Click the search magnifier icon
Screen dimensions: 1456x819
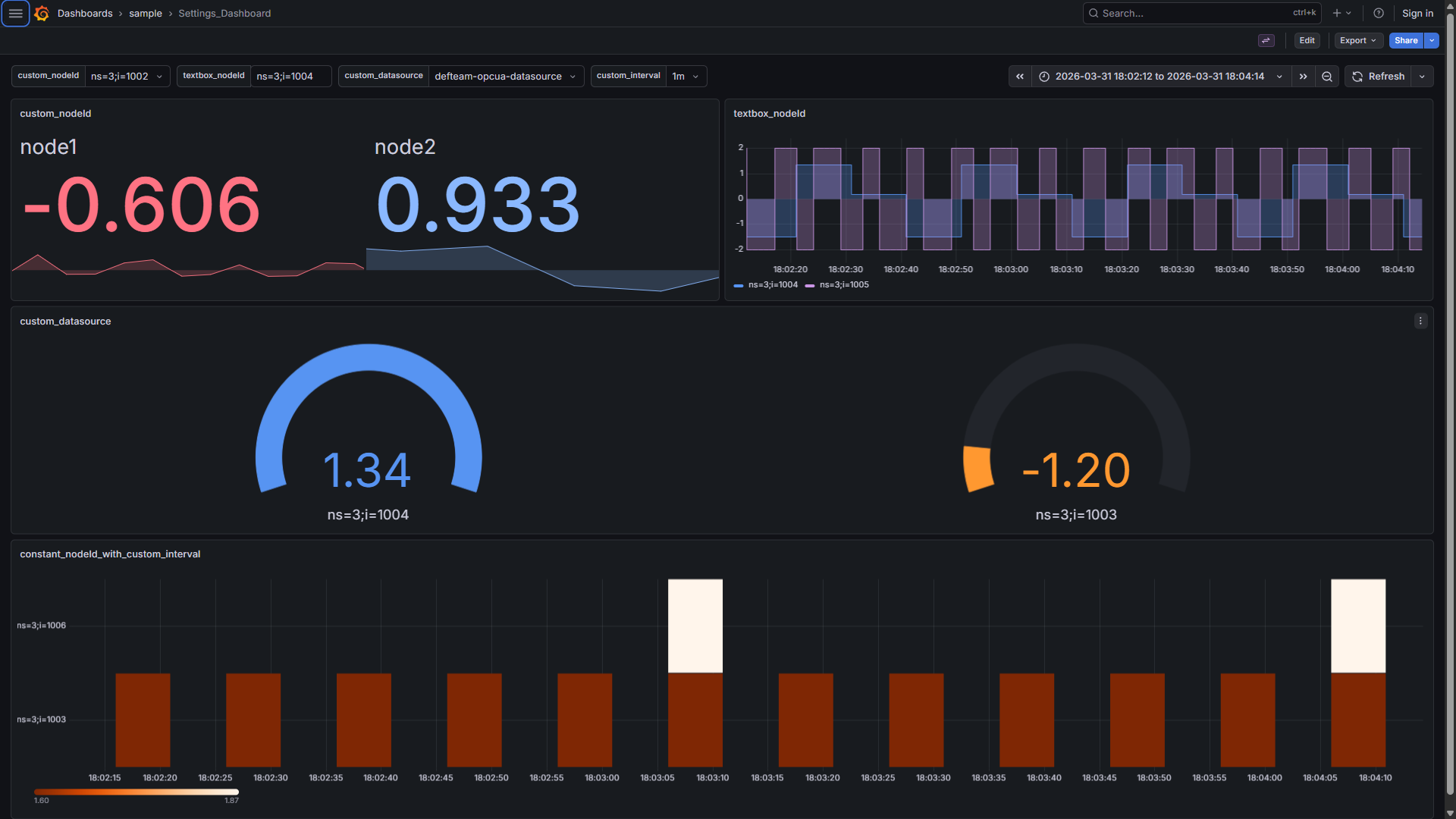click(x=1094, y=14)
